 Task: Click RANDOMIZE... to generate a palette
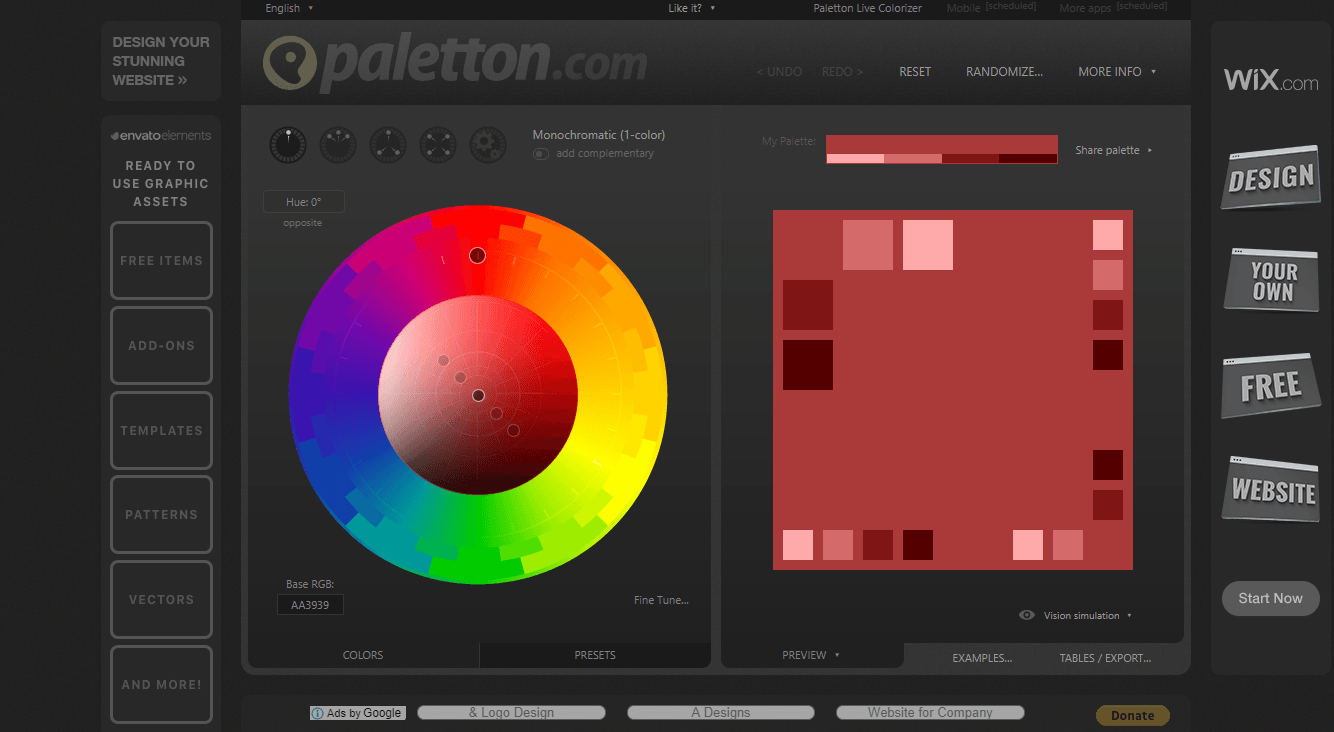[x=1004, y=72]
